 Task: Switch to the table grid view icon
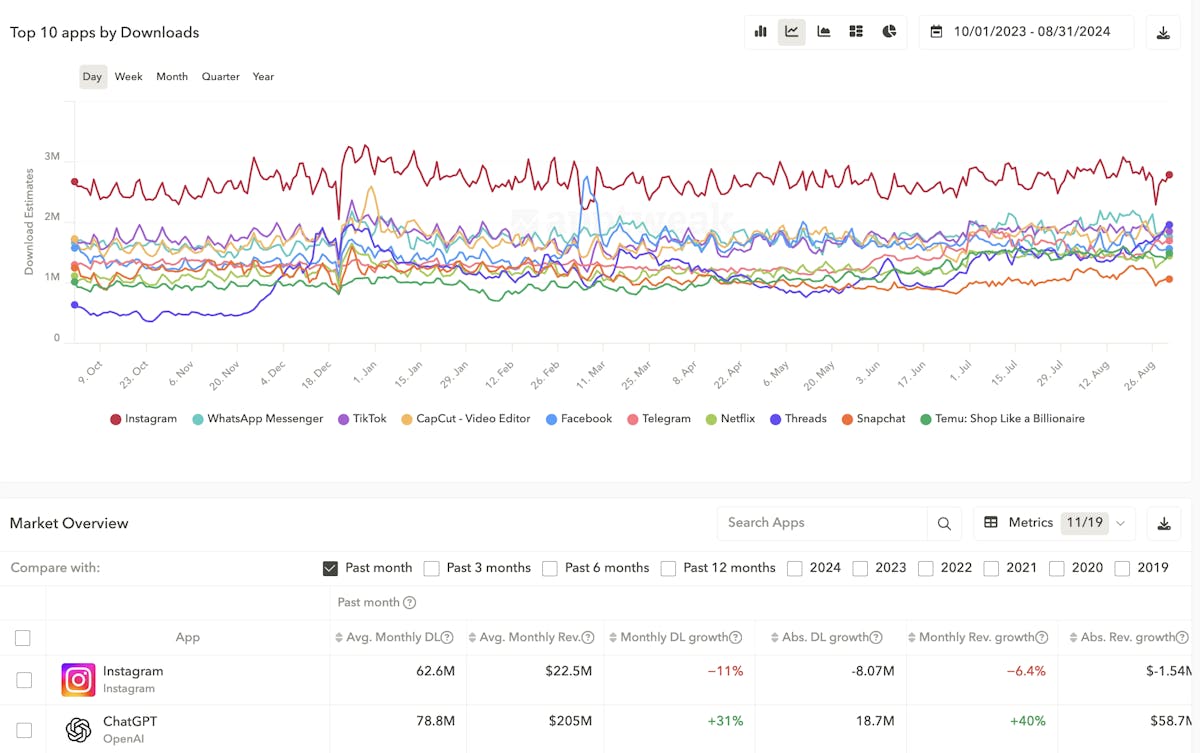coord(856,32)
